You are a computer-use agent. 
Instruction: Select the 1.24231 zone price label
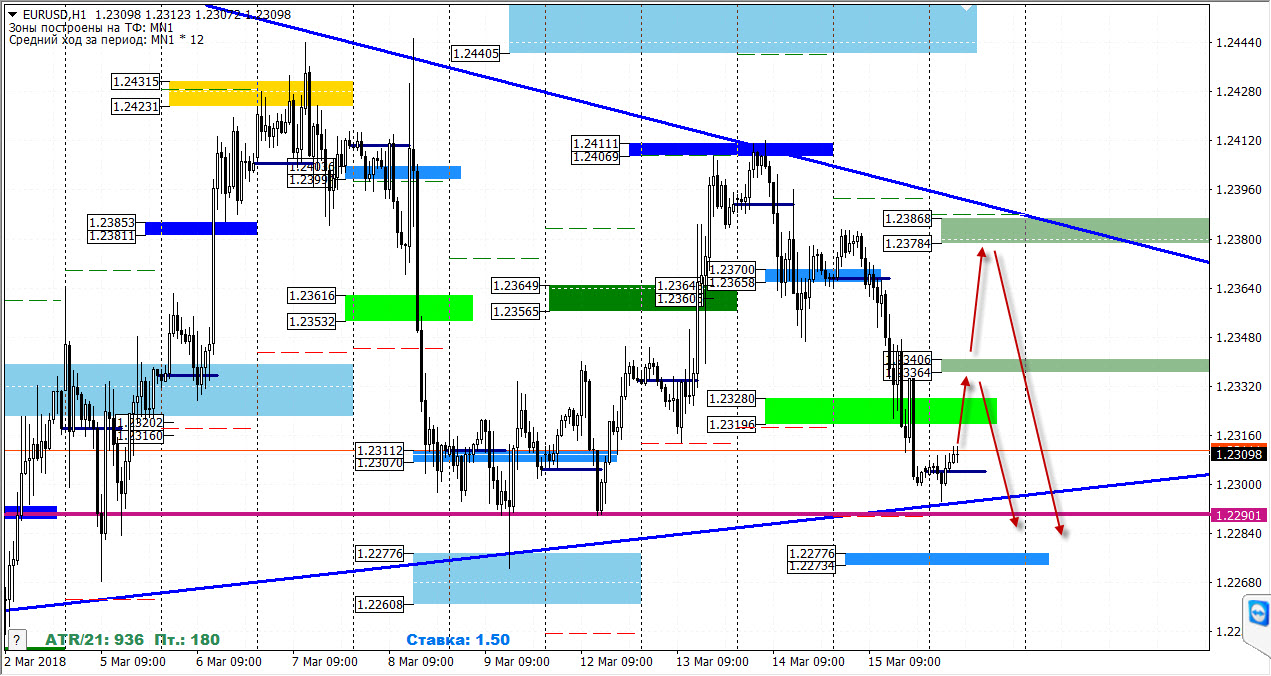coord(136,106)
